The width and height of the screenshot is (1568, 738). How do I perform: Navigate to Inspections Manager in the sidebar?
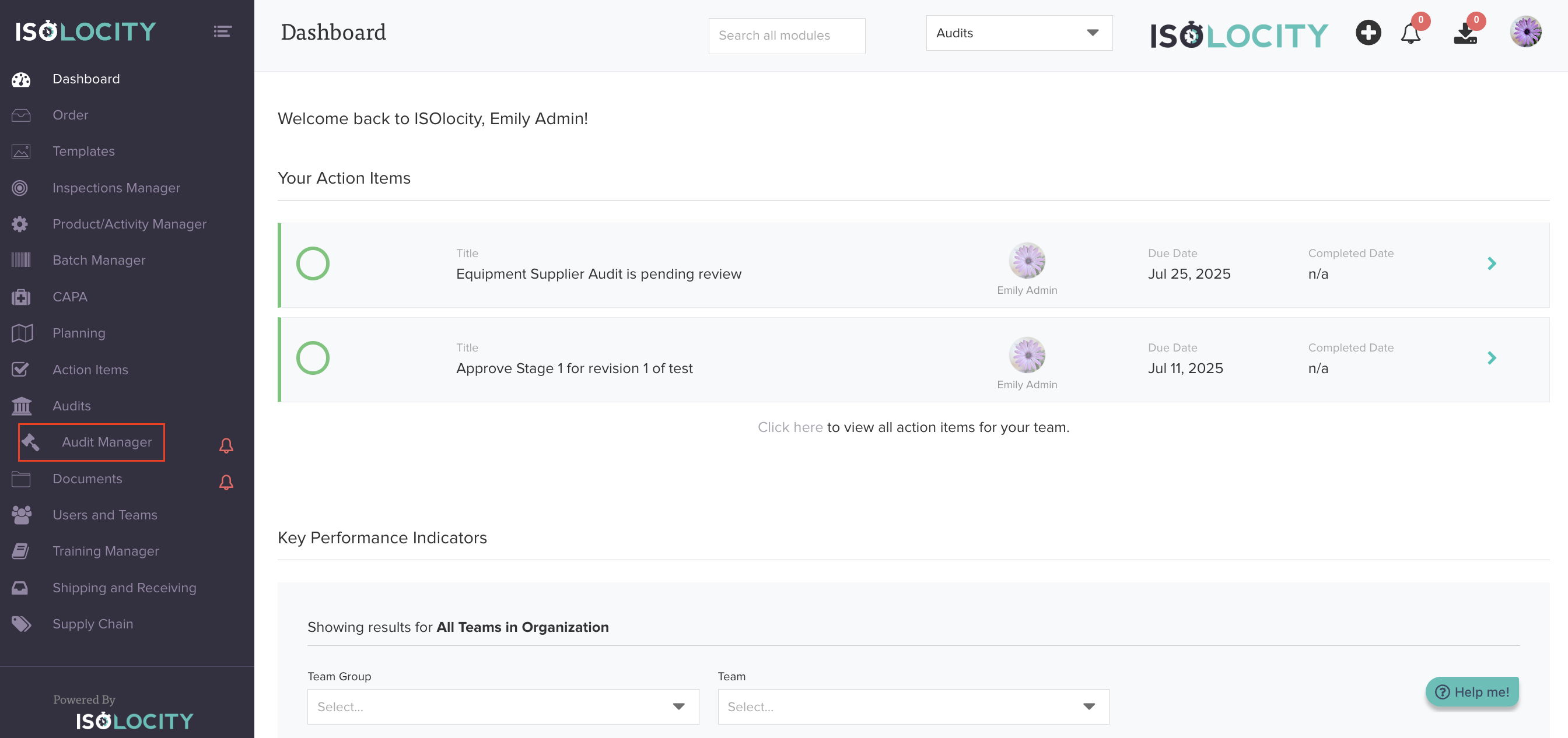116,188
